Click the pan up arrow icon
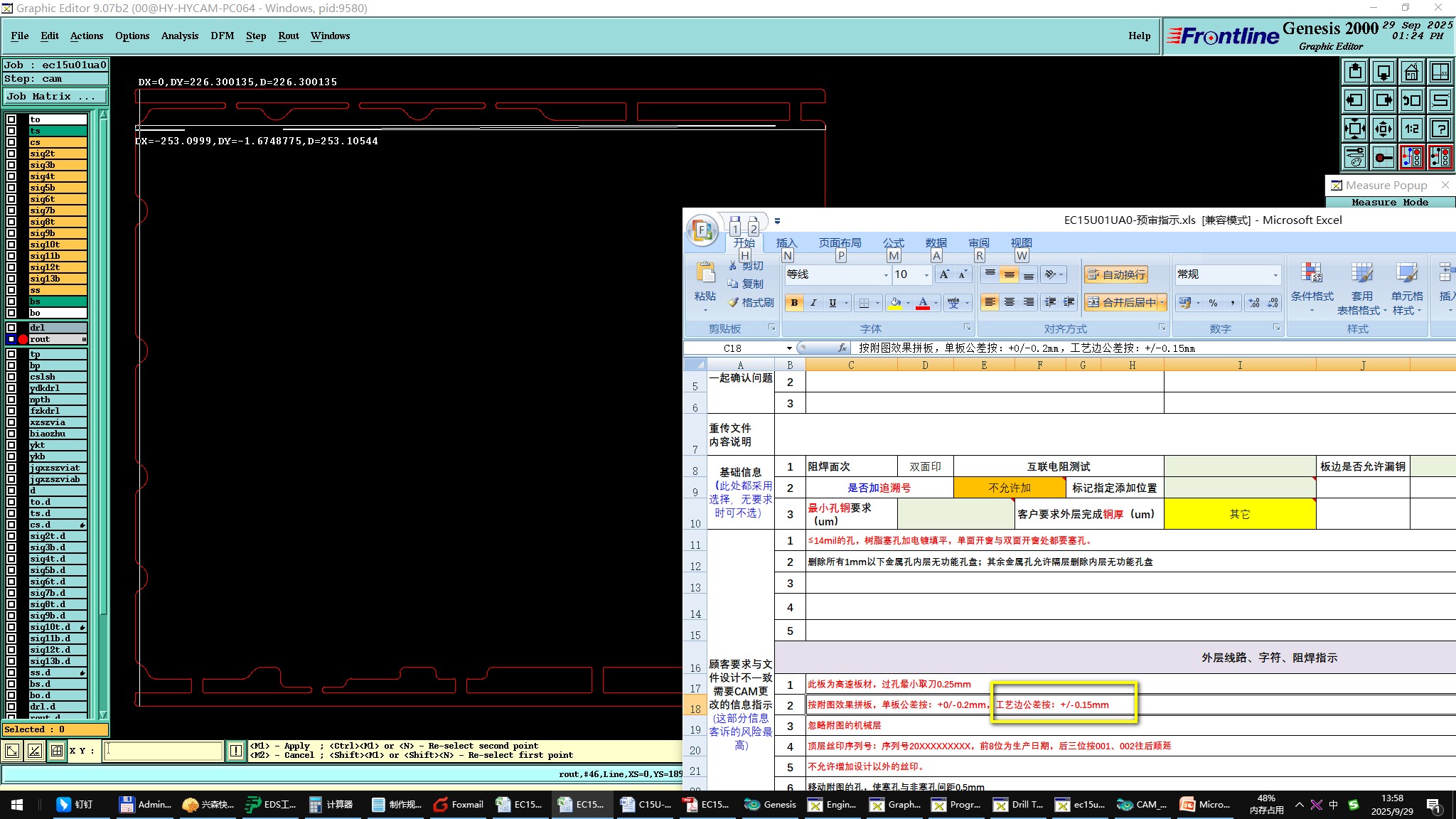Image resolution: width=1456 pixels, height=819 pixels. tap(1355, 72)
